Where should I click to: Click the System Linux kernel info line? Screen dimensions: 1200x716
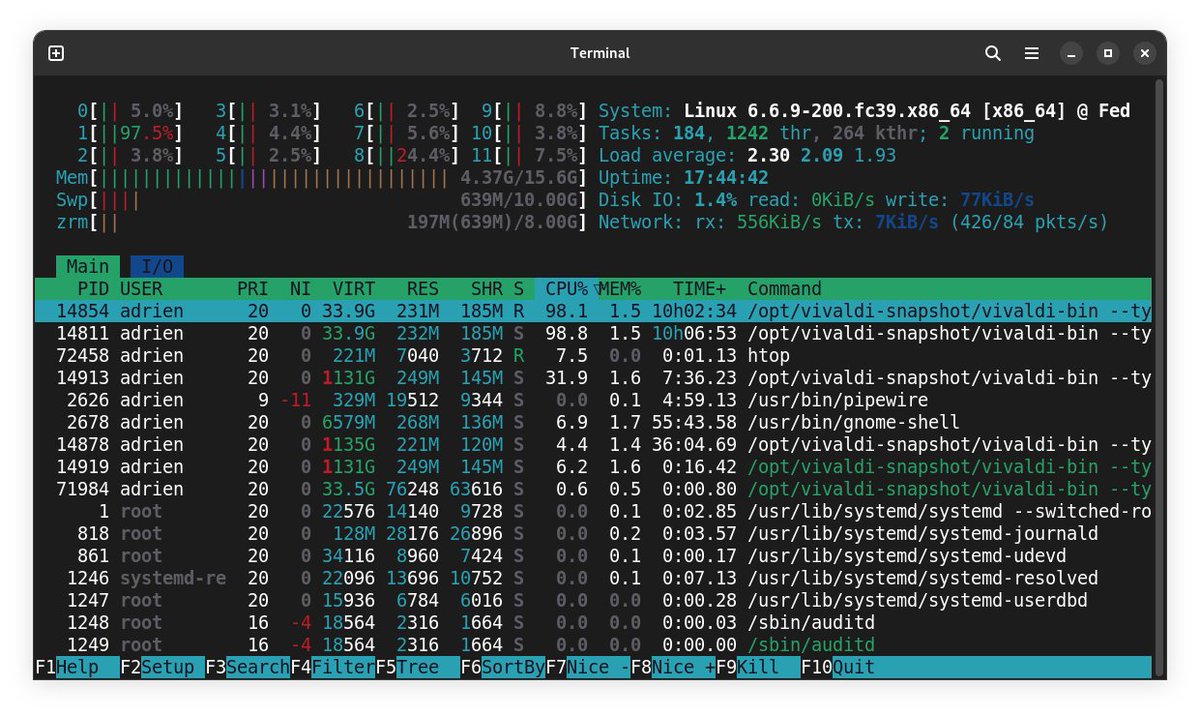[864, 111]
